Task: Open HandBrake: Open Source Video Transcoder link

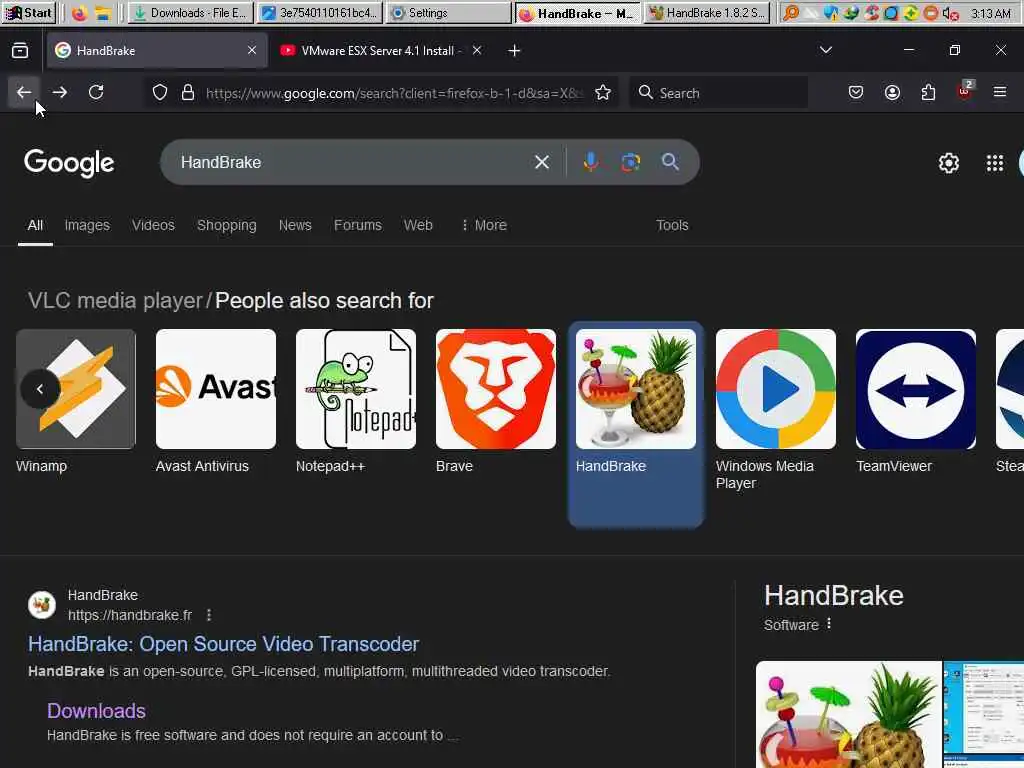Action: click(223, 644)
